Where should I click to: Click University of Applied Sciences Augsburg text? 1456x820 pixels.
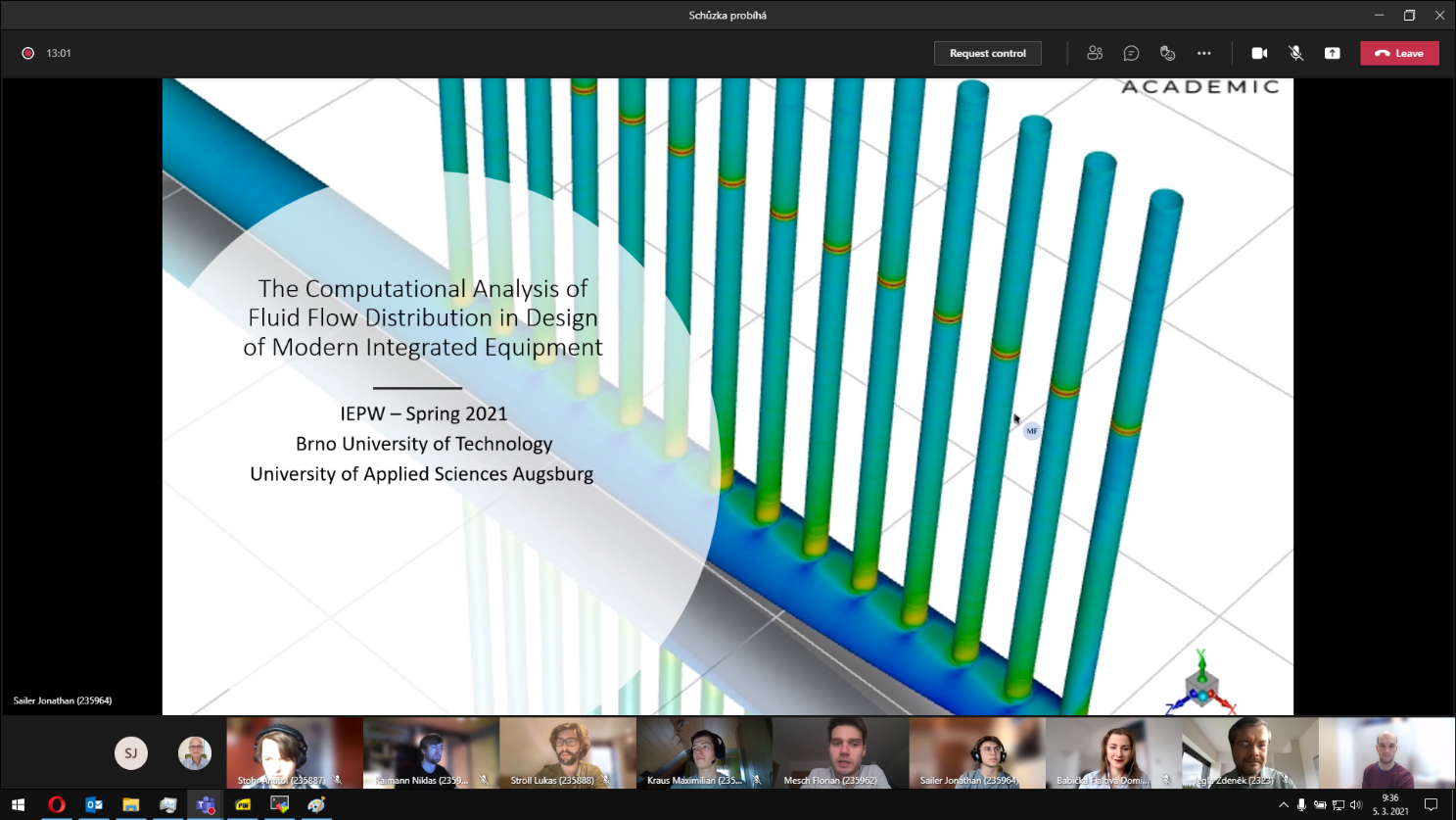[422, 474]
